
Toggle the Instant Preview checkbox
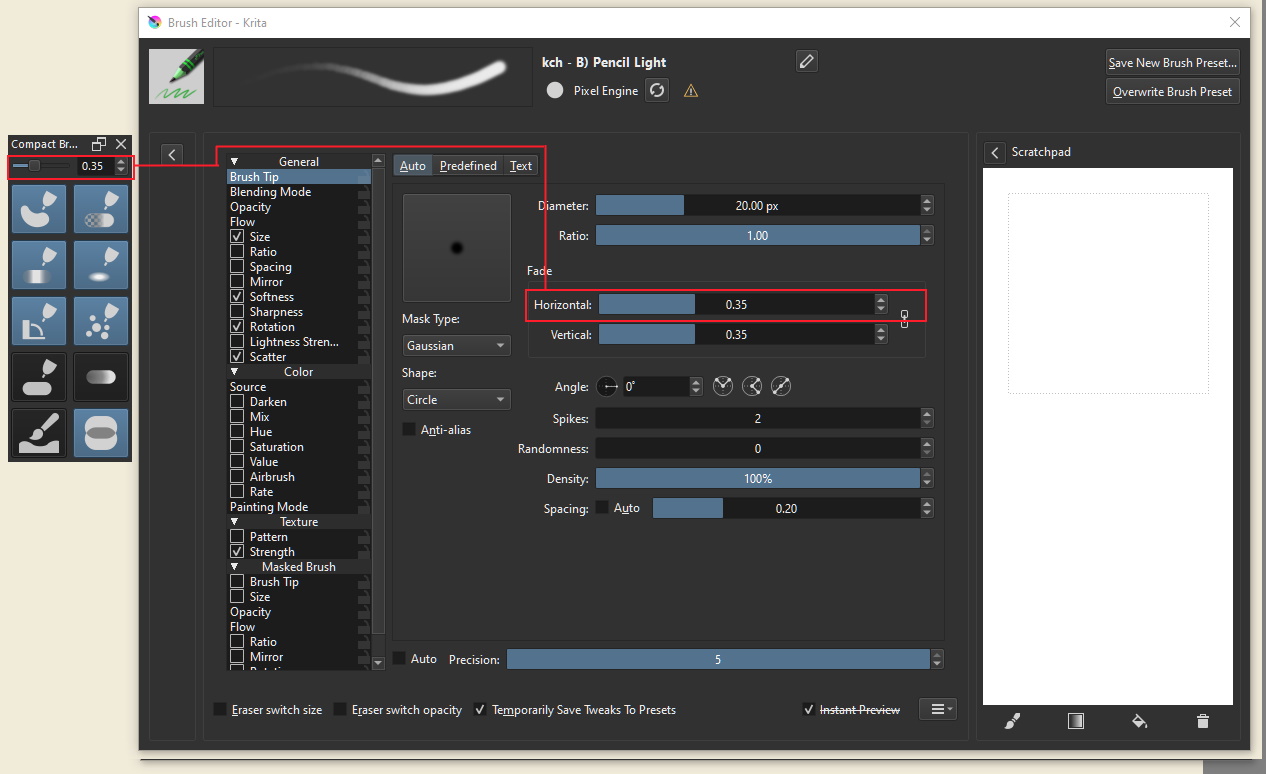pos(808,709)
